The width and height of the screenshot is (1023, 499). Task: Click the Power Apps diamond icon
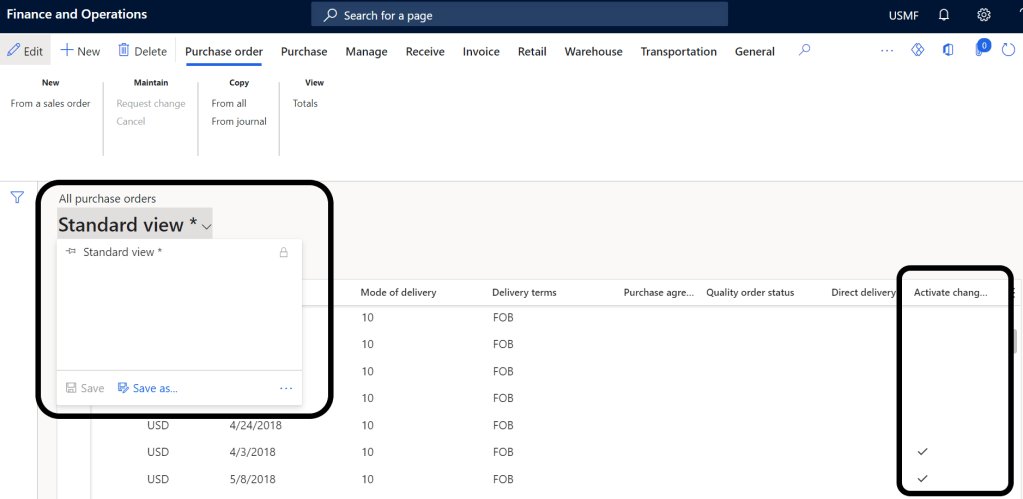(917, 51)
